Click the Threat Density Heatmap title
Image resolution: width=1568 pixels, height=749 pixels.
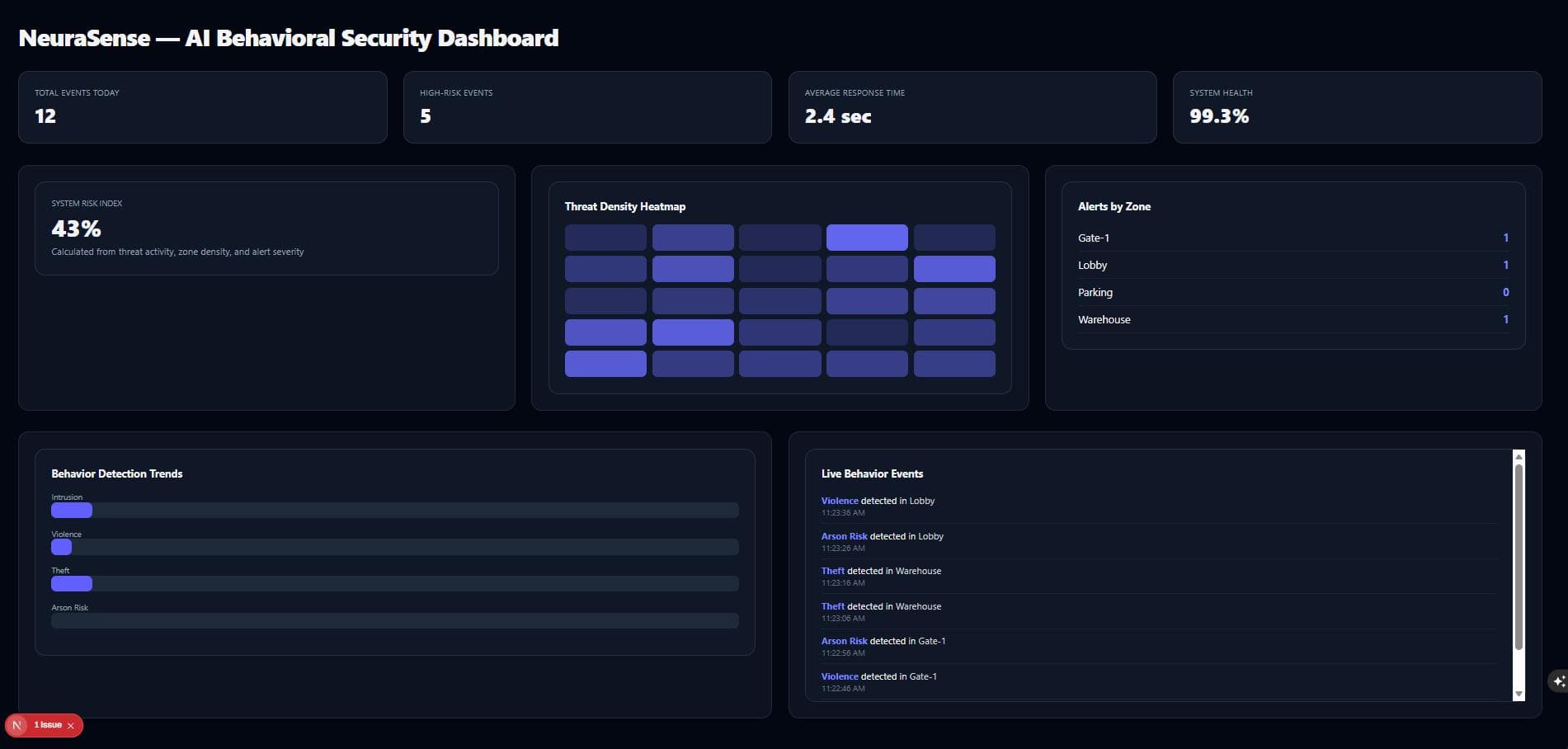point(625,206)
